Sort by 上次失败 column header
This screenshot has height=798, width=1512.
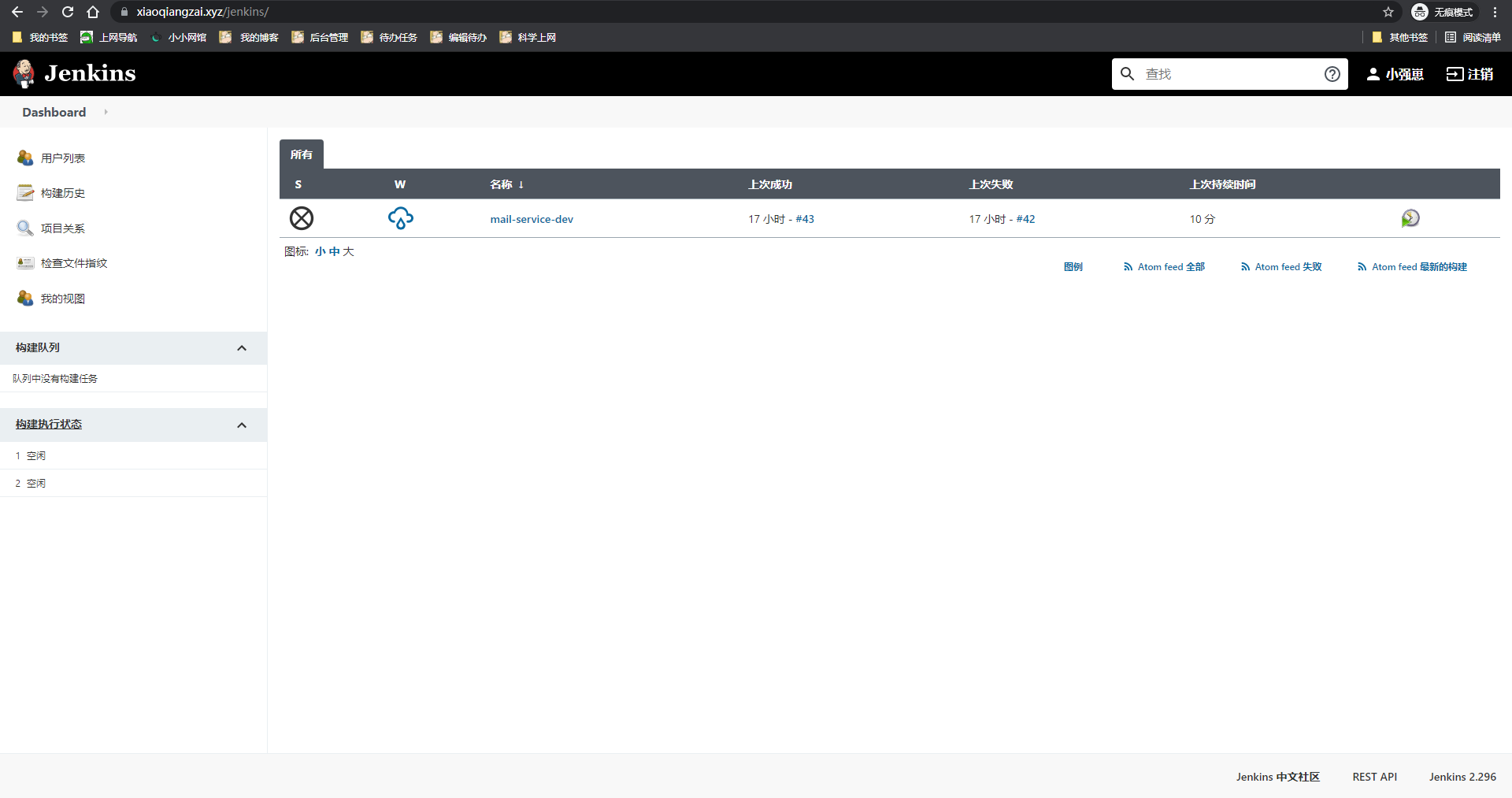(x=991, y=184)
